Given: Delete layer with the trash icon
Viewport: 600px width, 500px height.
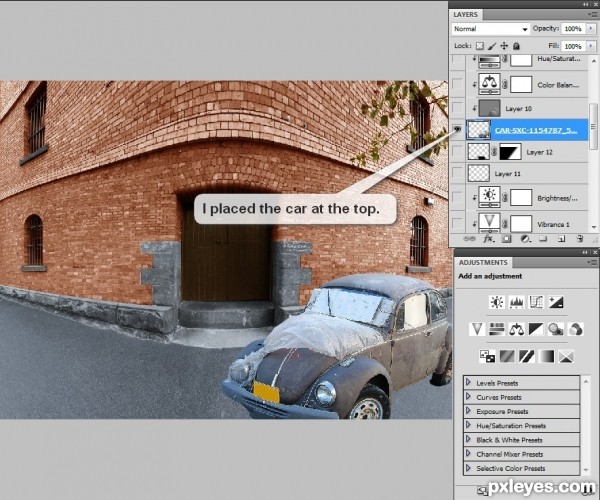Looking at the screenshot, I should 580,239.
